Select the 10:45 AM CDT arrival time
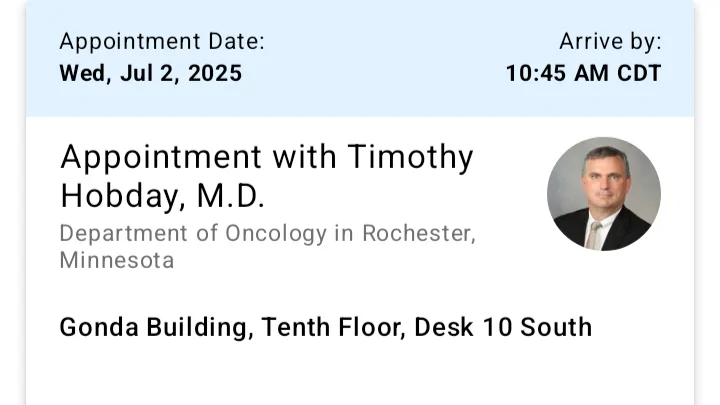The height and width of the screenshot is (405, 720). (x=584, y=73)
